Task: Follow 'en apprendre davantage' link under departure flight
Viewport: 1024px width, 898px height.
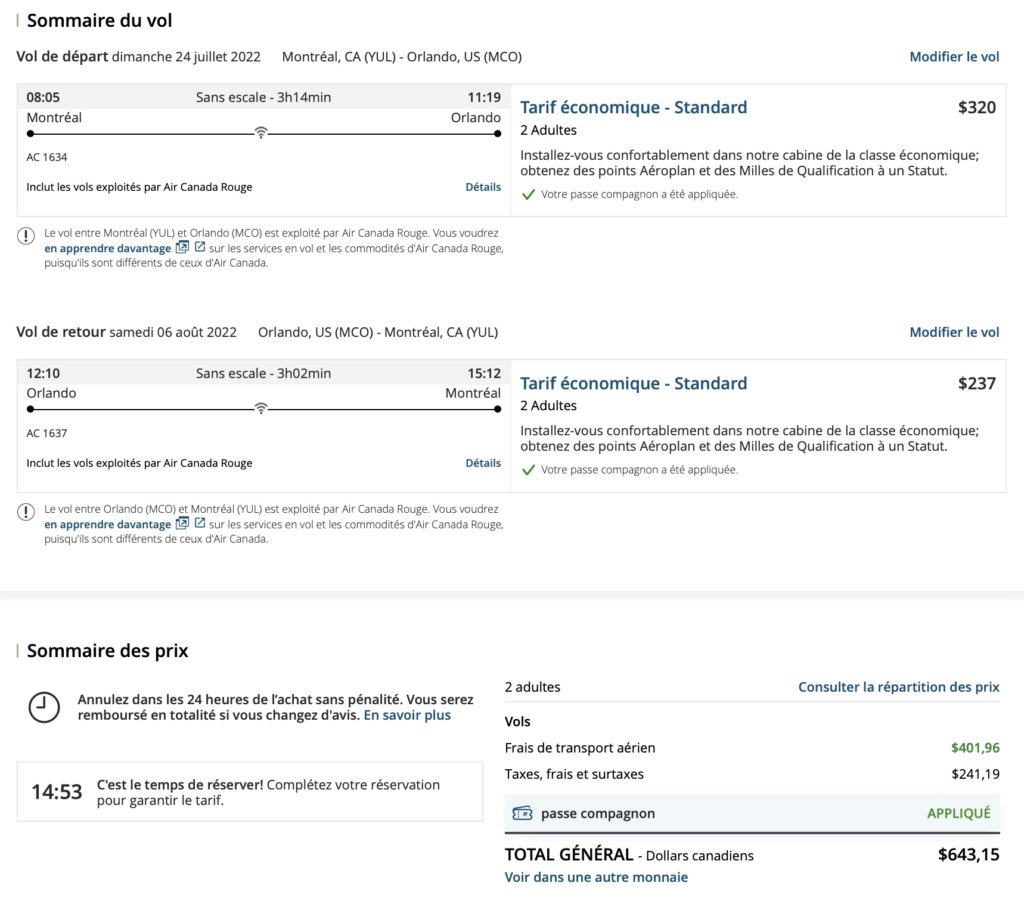Action: (108, 248)
